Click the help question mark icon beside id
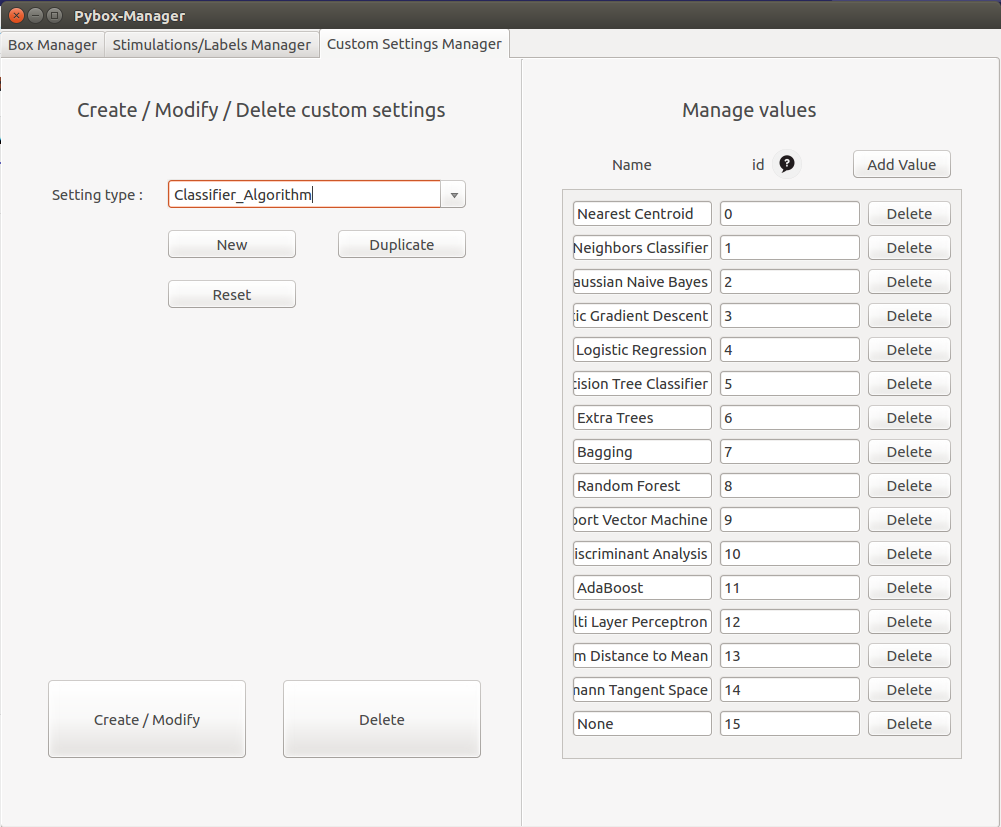Viewport: 1001px width, 827px height. click(x=787, y=164)
